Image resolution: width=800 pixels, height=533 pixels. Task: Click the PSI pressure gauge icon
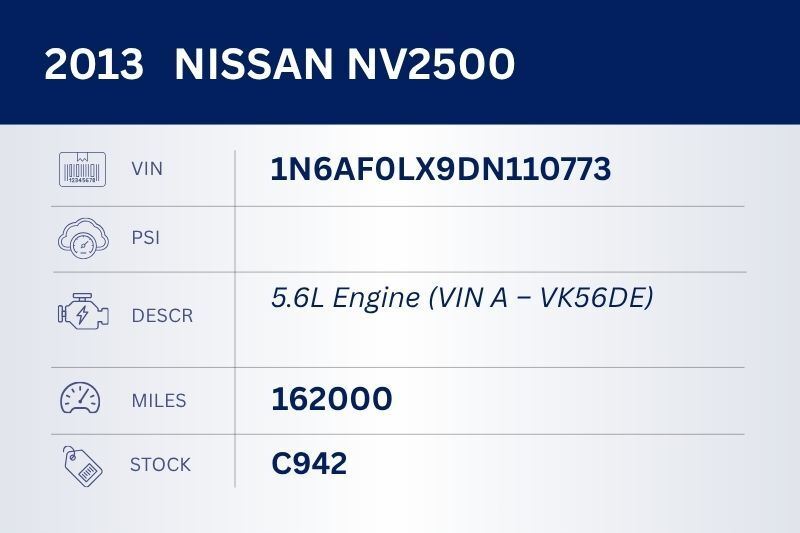click(x=83, y=239)
